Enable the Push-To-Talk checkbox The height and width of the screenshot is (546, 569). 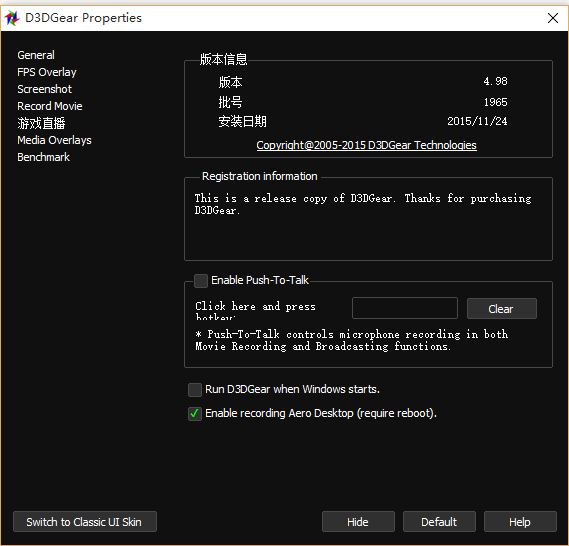pyautogui.click(x=201, y=281)
